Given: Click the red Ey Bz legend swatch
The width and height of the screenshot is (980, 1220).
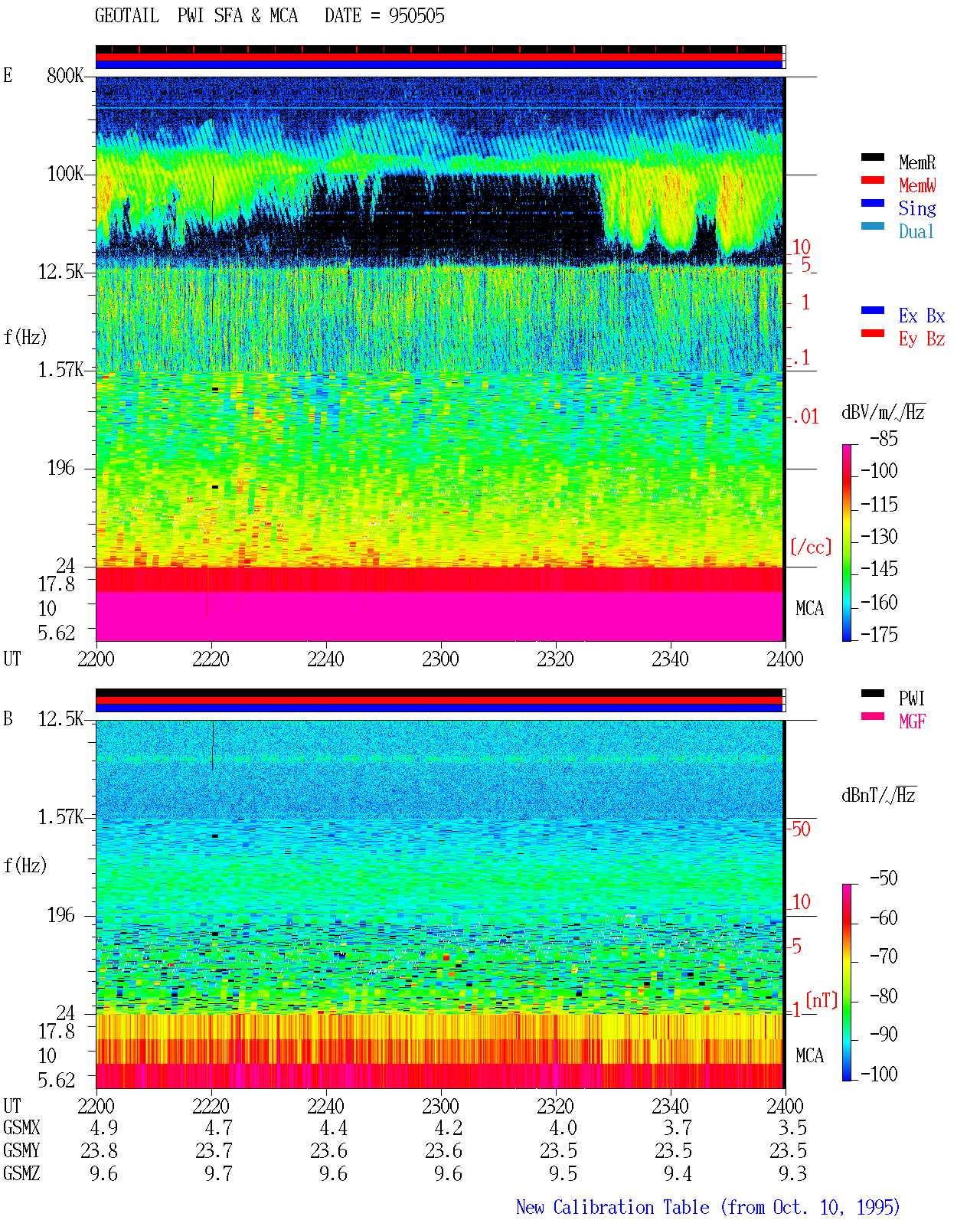Looking at the screenshot, I should [873, 333].
